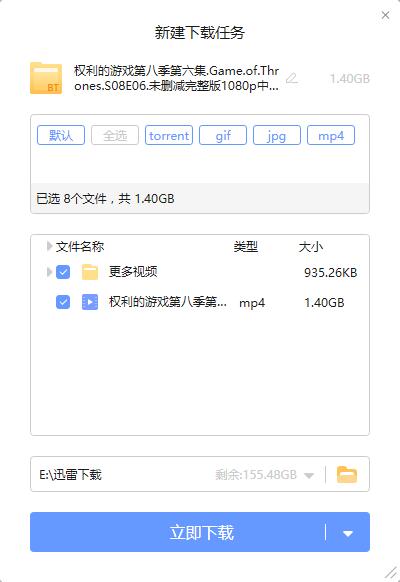Screen dimensions: 400x582
Task: Select the jpg file filter
Action: 277,135
